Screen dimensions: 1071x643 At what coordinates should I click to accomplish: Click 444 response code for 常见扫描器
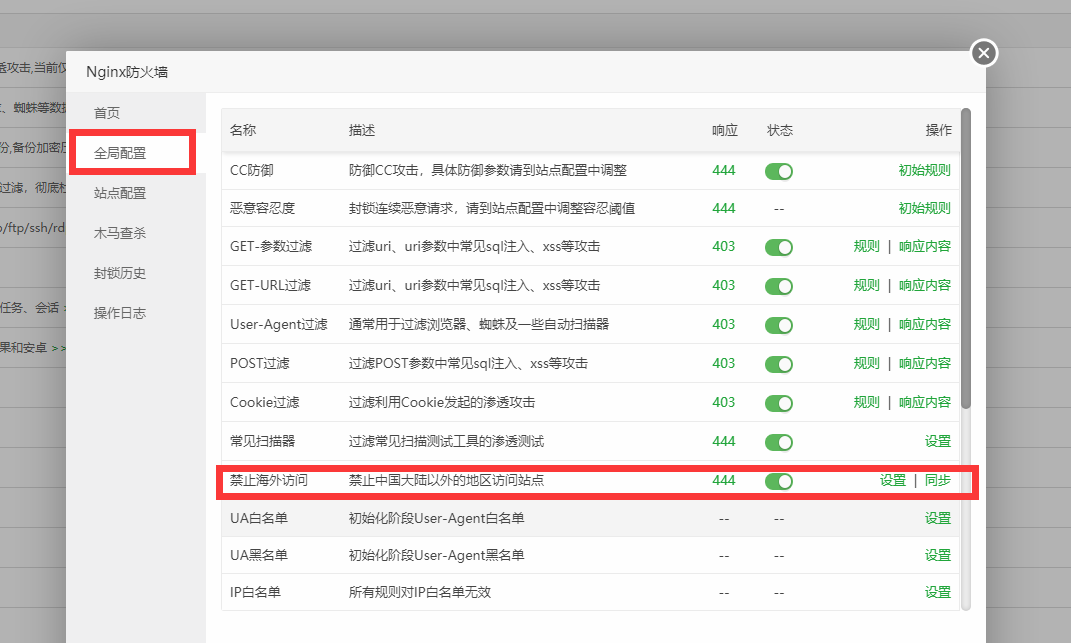click(x=723, y=441)
